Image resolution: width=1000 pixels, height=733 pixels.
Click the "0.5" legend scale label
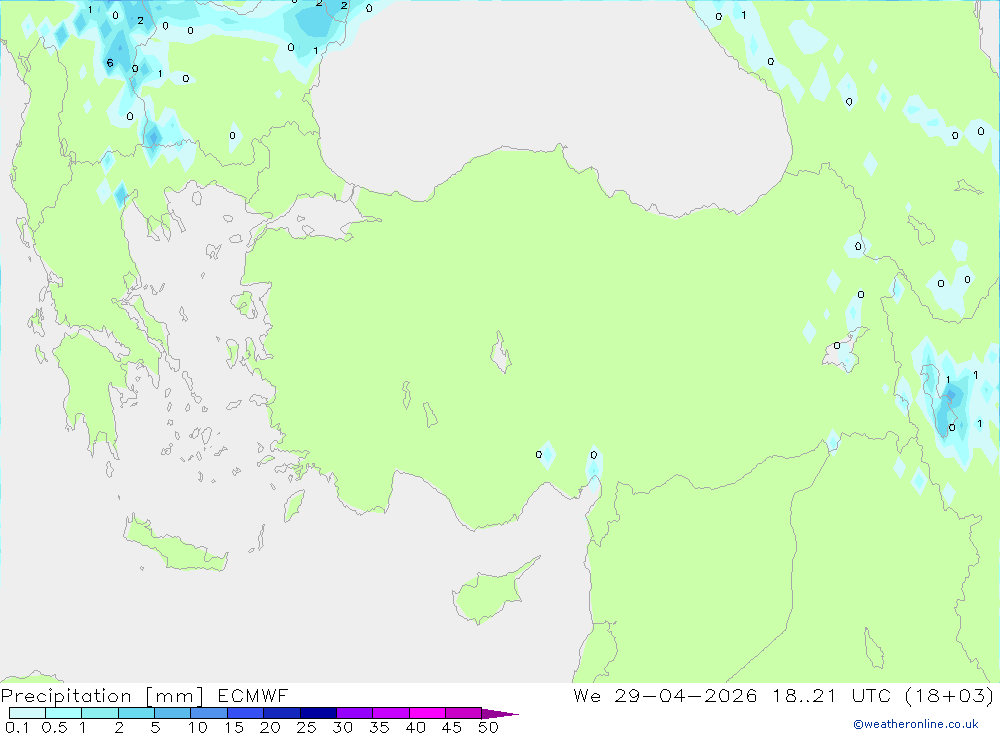[54, 727]
